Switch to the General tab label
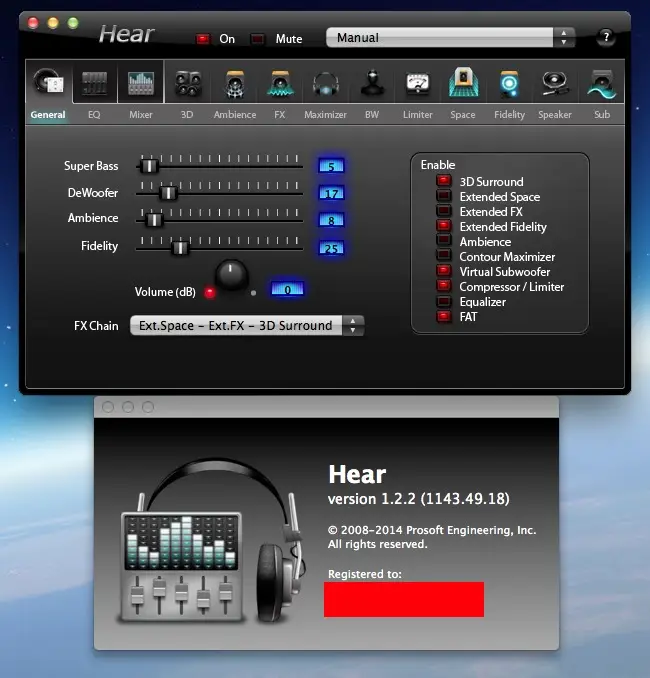This screenshot has width=650, height=678. [48, 115]
